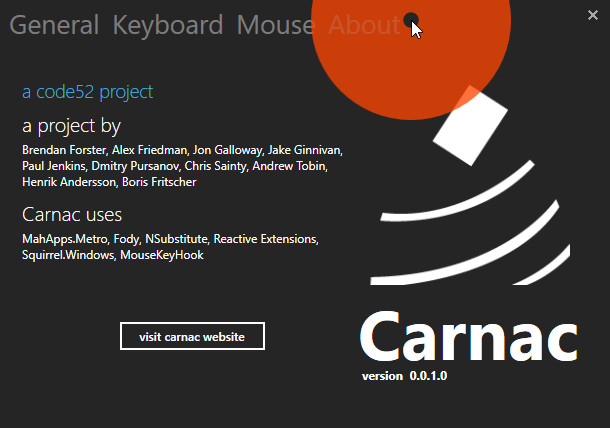The width and height of the screenshot is (610, 428).
Task: Select the Mouse tab
Action: point(275,25)
